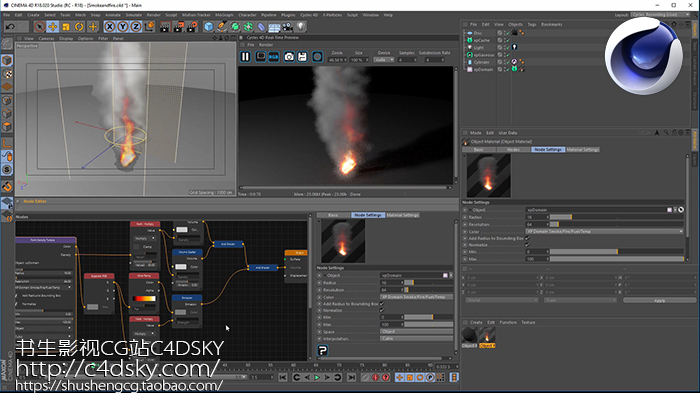
Task: Click the Radius value field in attributes
Action: [x=537, y=217]
